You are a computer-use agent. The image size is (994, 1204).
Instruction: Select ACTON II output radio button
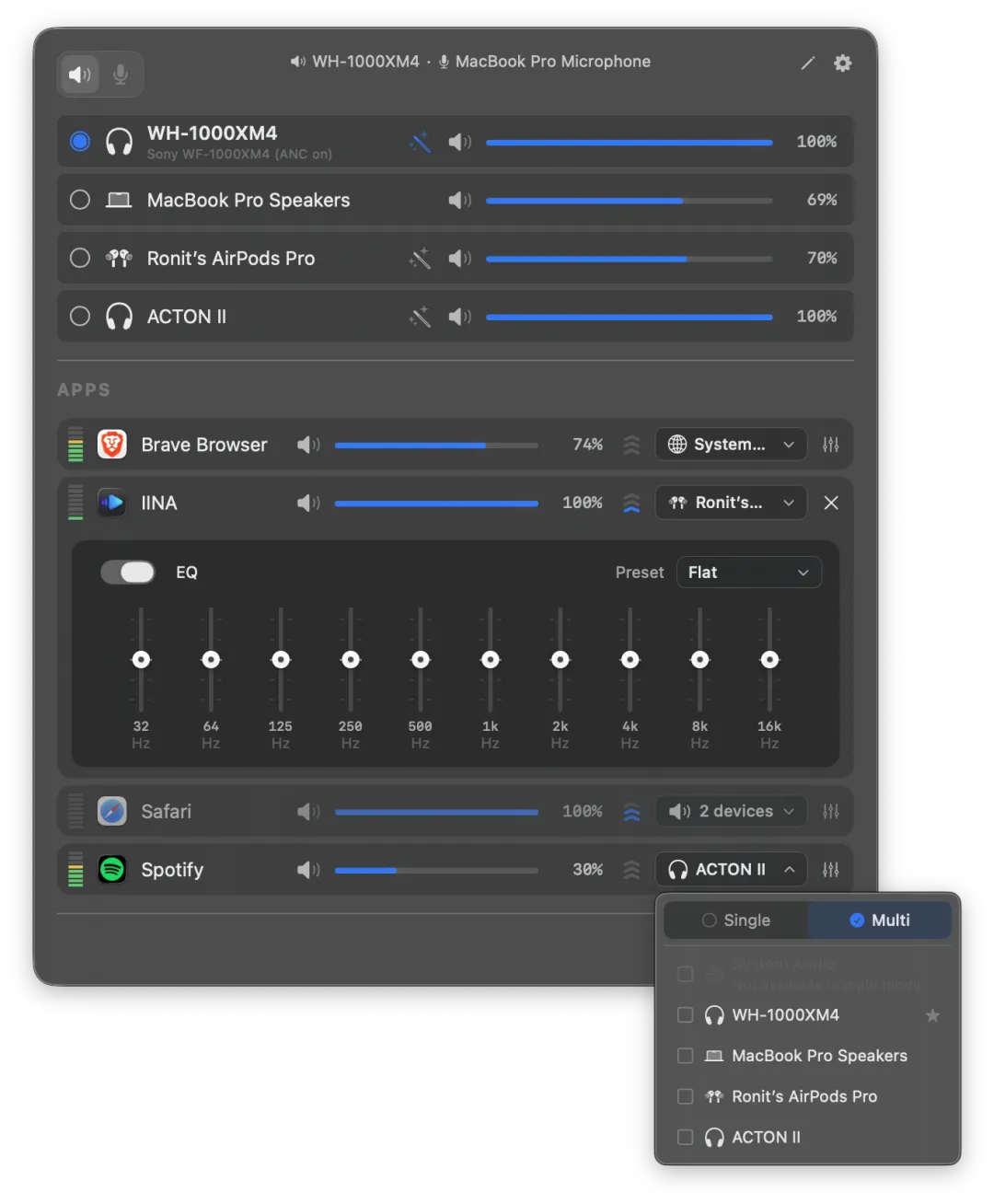click(x=80, y=316)
